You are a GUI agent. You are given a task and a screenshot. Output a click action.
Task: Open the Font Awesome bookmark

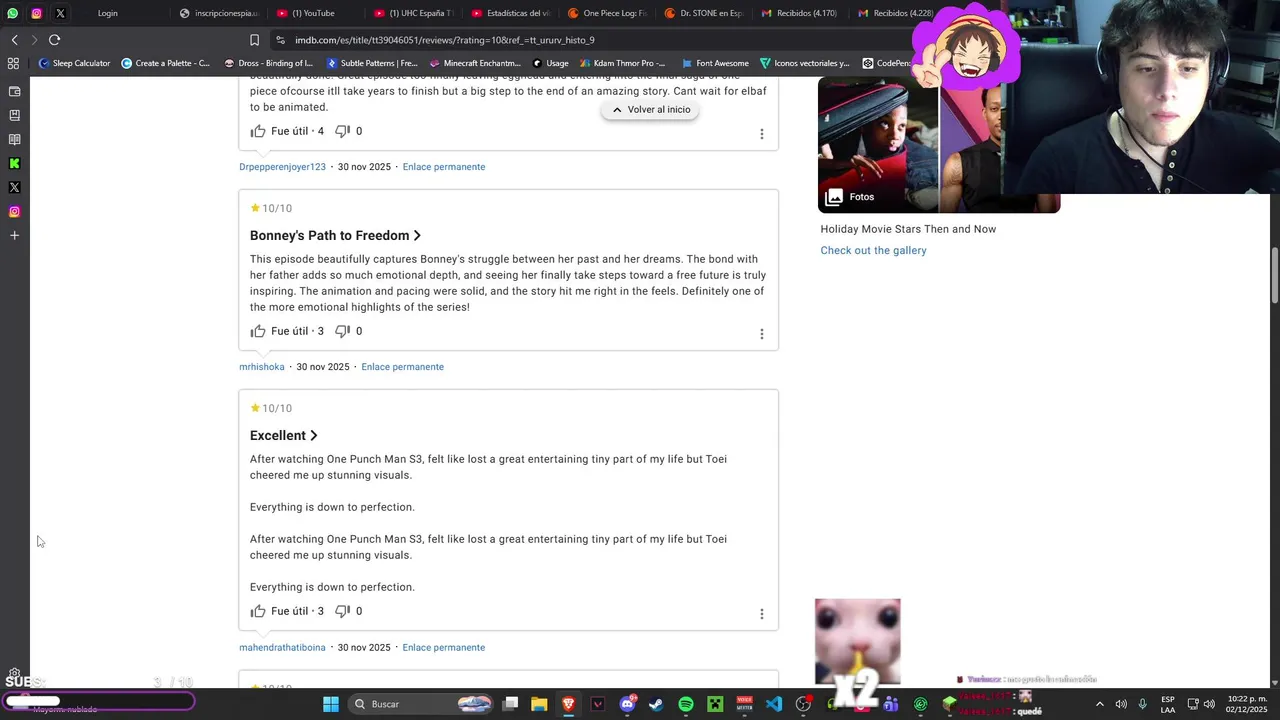715,63
